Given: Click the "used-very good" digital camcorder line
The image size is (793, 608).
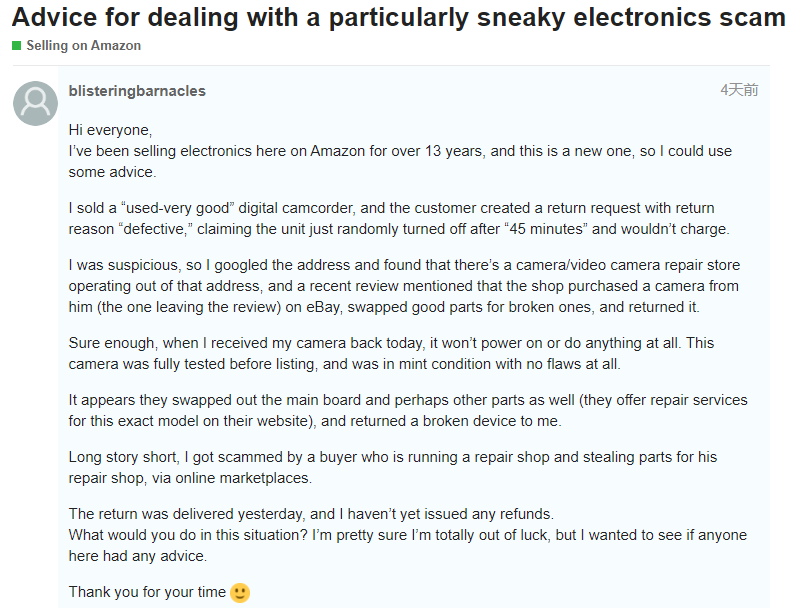Looking at the screenshot, I should coord(391,208).
